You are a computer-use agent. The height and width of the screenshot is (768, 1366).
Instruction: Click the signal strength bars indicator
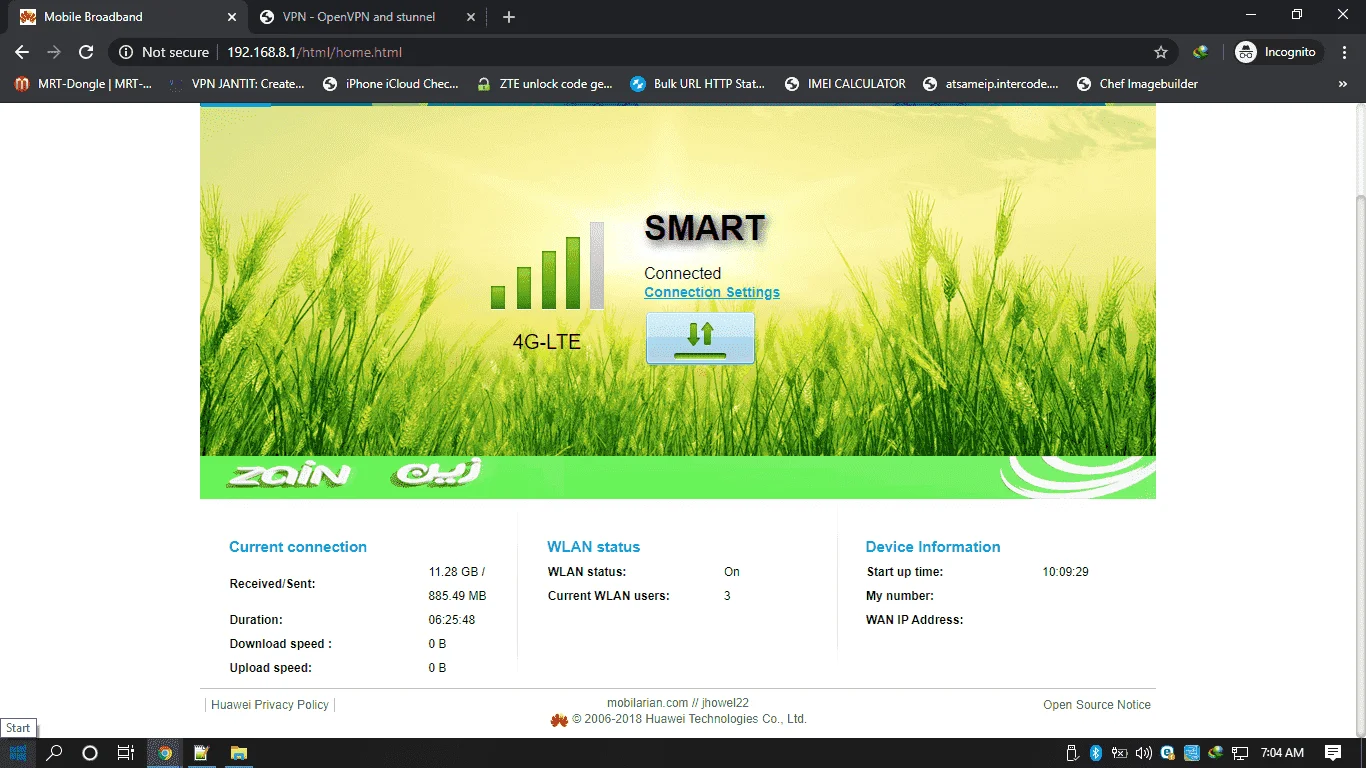(x=547, y=266)
